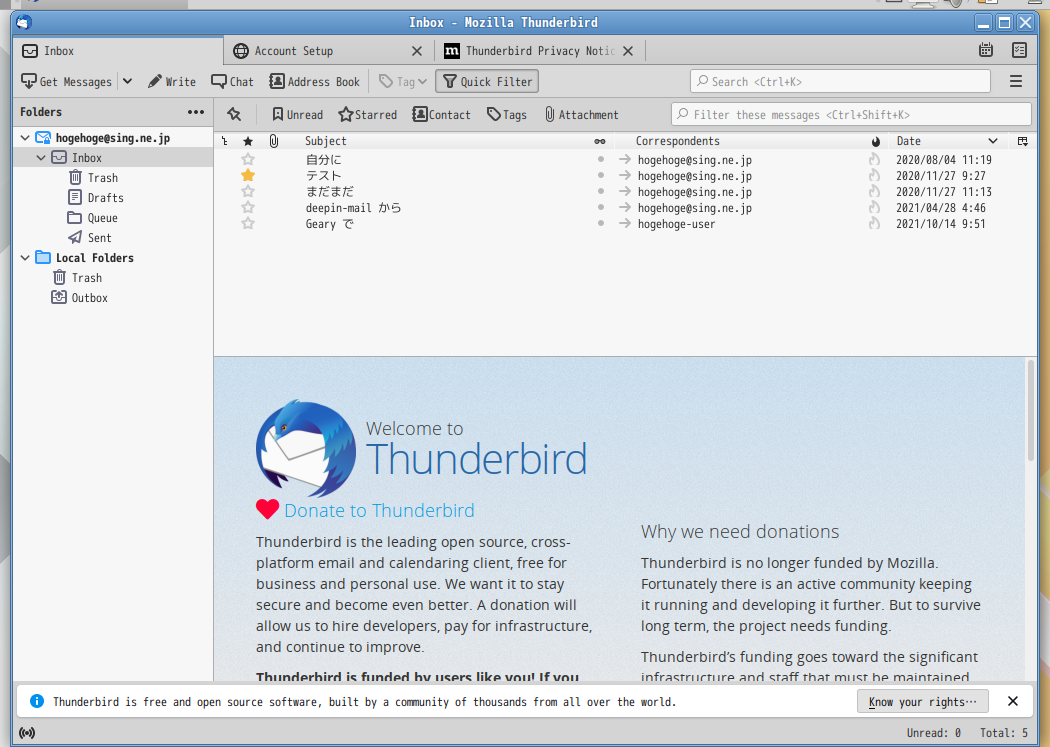The height and width of the screenshot is (747, 1050).
Task: Collapse the Local Folders tree
Action: [x=25, y=258]
